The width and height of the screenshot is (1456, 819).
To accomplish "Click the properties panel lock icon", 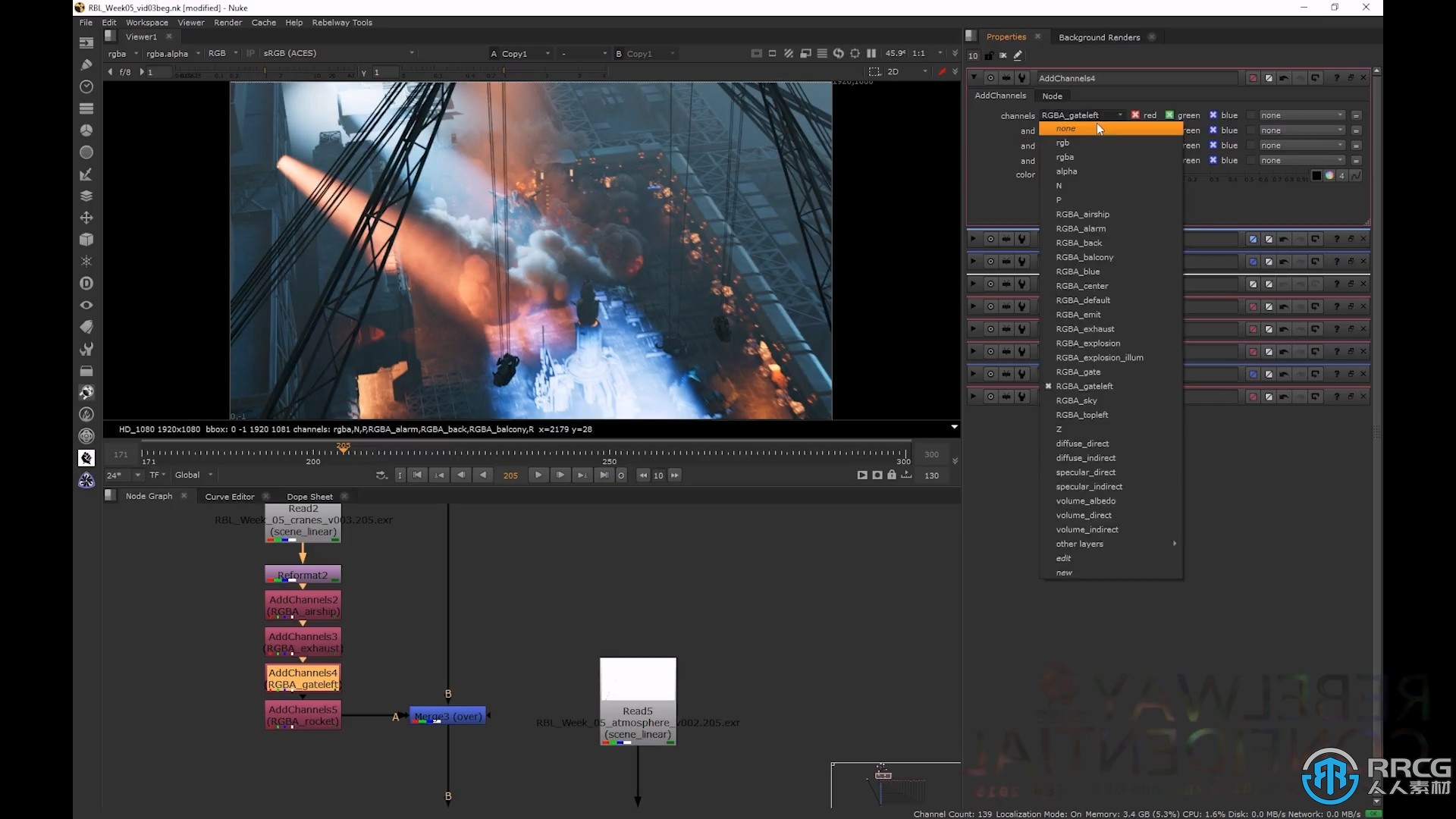I will [989, 55].
